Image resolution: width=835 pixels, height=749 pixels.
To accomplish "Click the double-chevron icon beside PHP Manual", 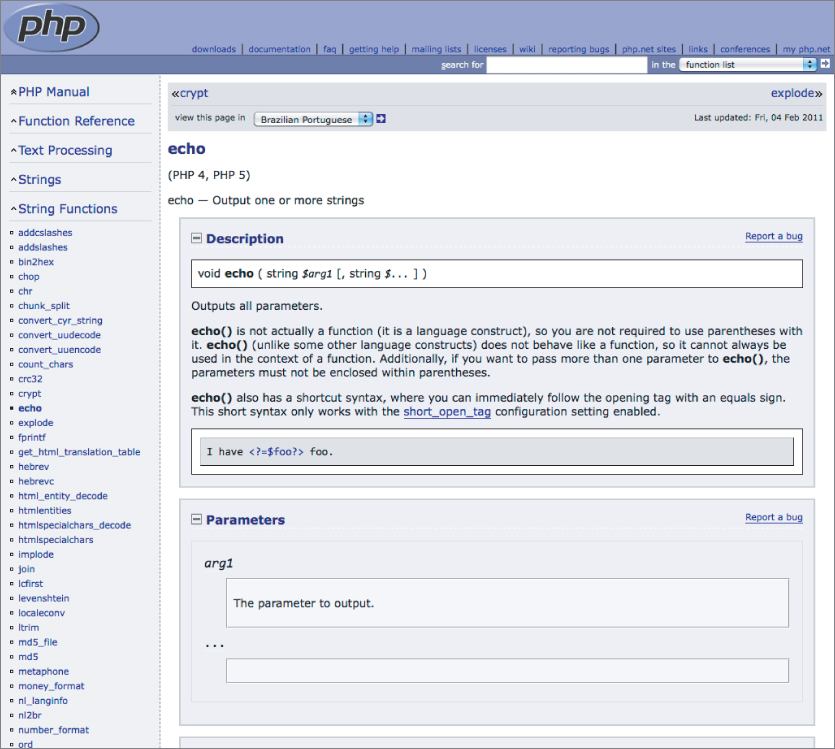I will (11, 90).
